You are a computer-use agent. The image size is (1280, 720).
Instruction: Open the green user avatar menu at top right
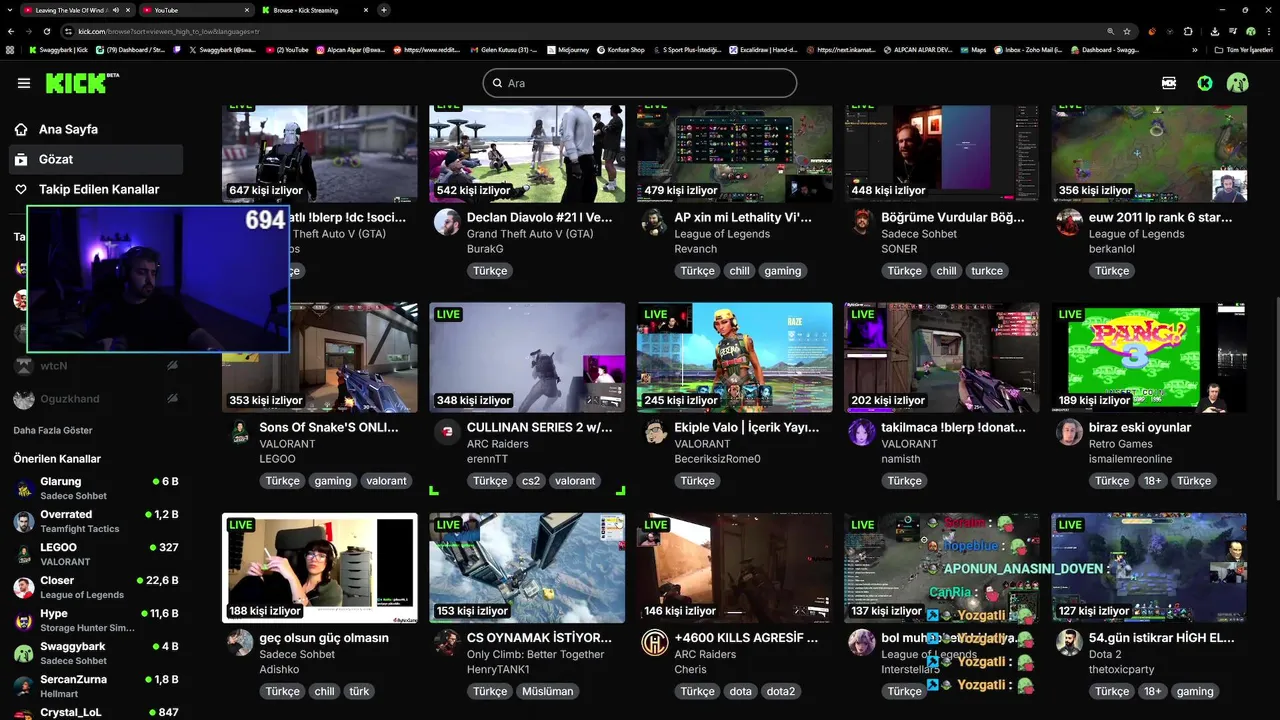tap(1238, 83)
